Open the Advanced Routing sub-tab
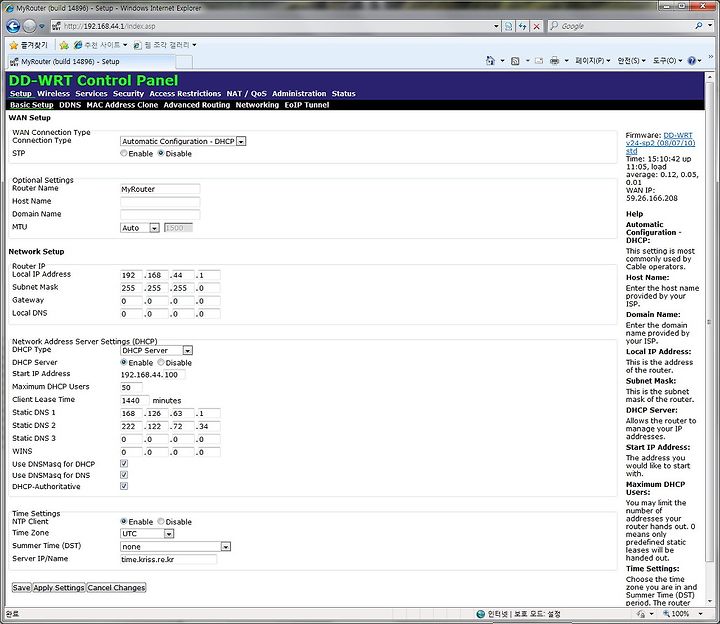Screen dimensions: 720x624 pyautogui.click(x=197, y=105)
